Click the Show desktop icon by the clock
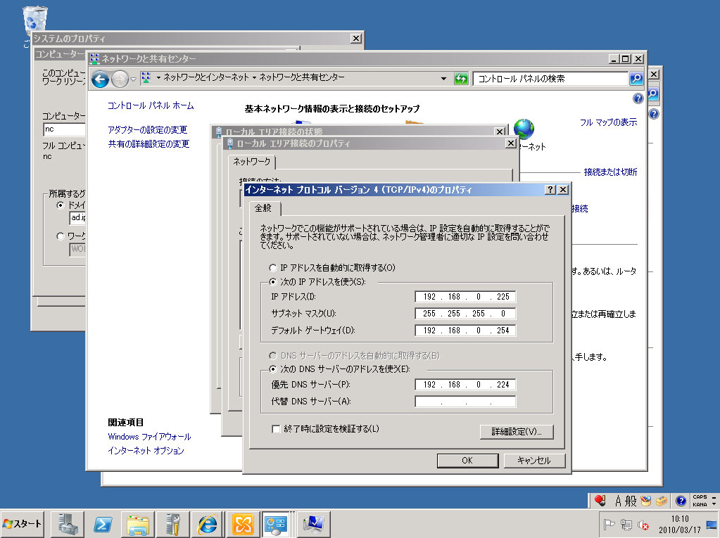 [x=712, y=524]
